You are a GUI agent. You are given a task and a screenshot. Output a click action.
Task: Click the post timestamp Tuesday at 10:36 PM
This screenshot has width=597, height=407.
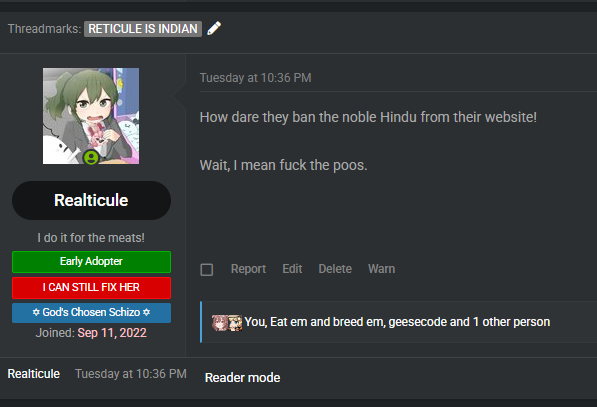tap(255, 78)
